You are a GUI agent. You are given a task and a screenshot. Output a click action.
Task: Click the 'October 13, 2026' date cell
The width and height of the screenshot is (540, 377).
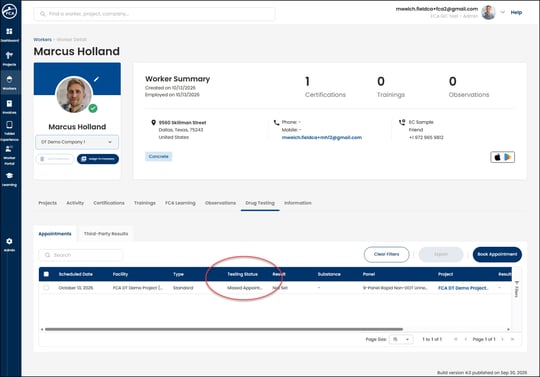point(76,288)
